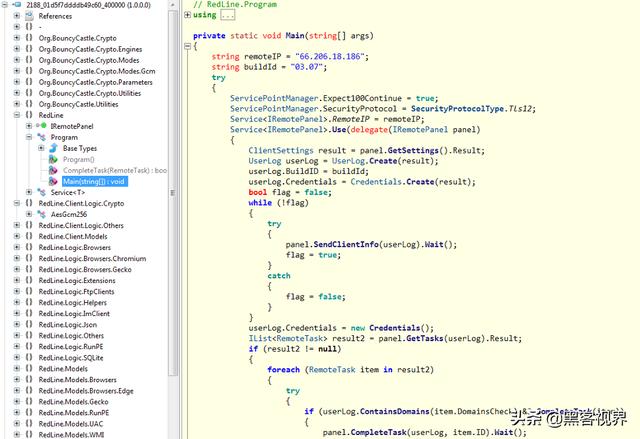Click the assembly icon at the tree root
Screen dimensions: 640x439
pos(16,5)
